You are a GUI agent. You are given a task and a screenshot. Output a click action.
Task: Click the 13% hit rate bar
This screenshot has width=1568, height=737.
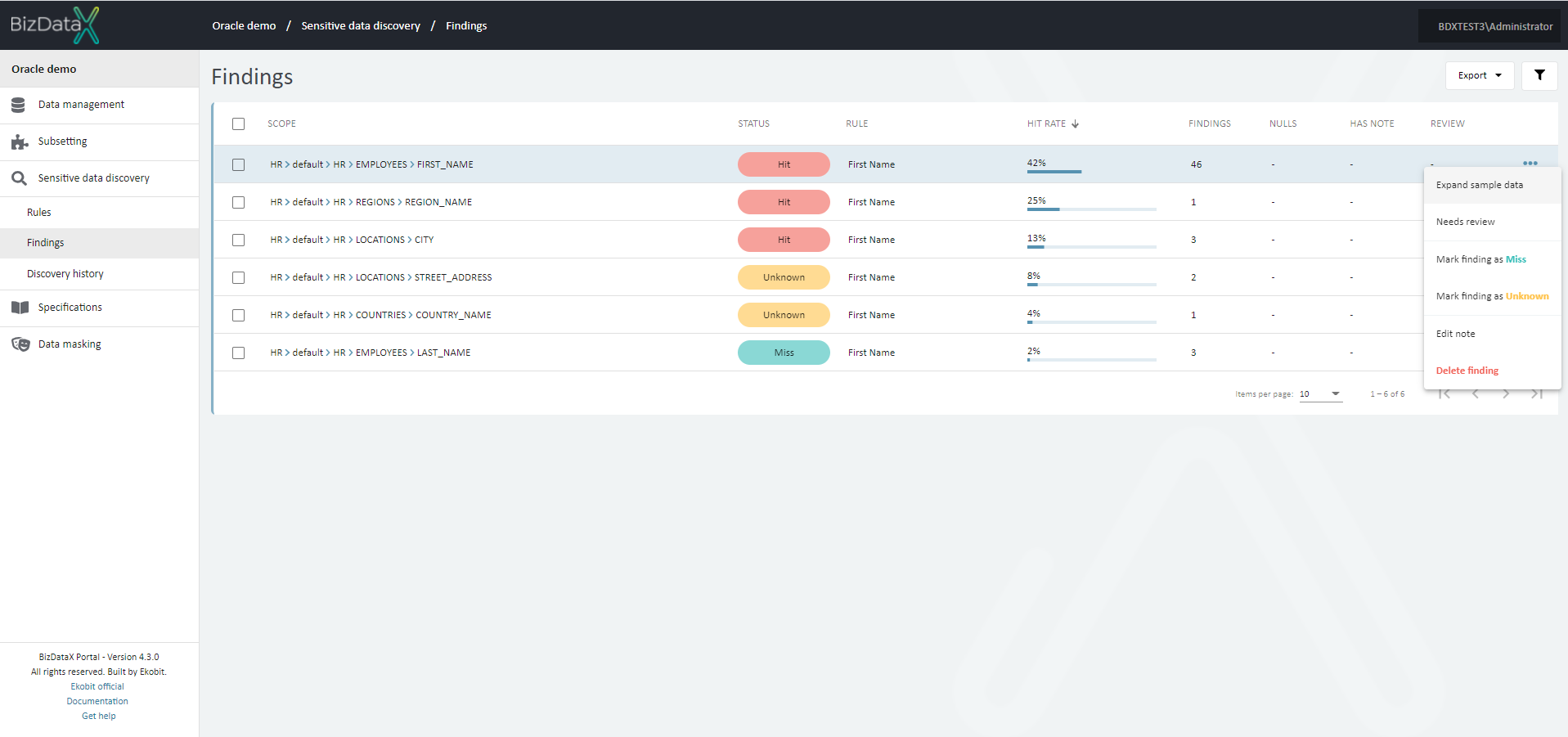point(1091,246)
